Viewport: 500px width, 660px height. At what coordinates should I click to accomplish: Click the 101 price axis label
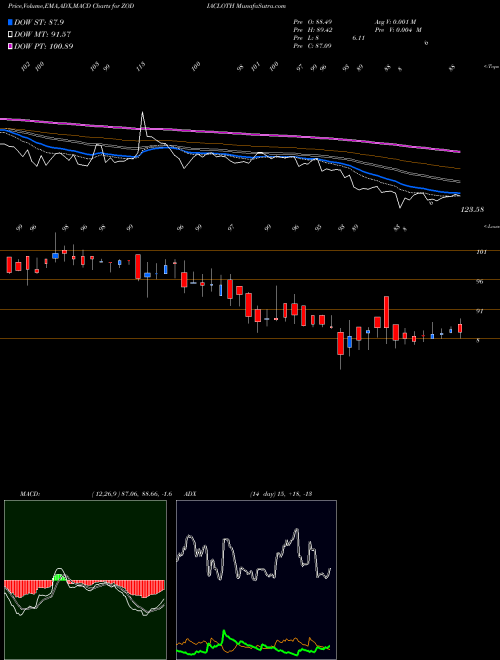(x=481, y=252)
